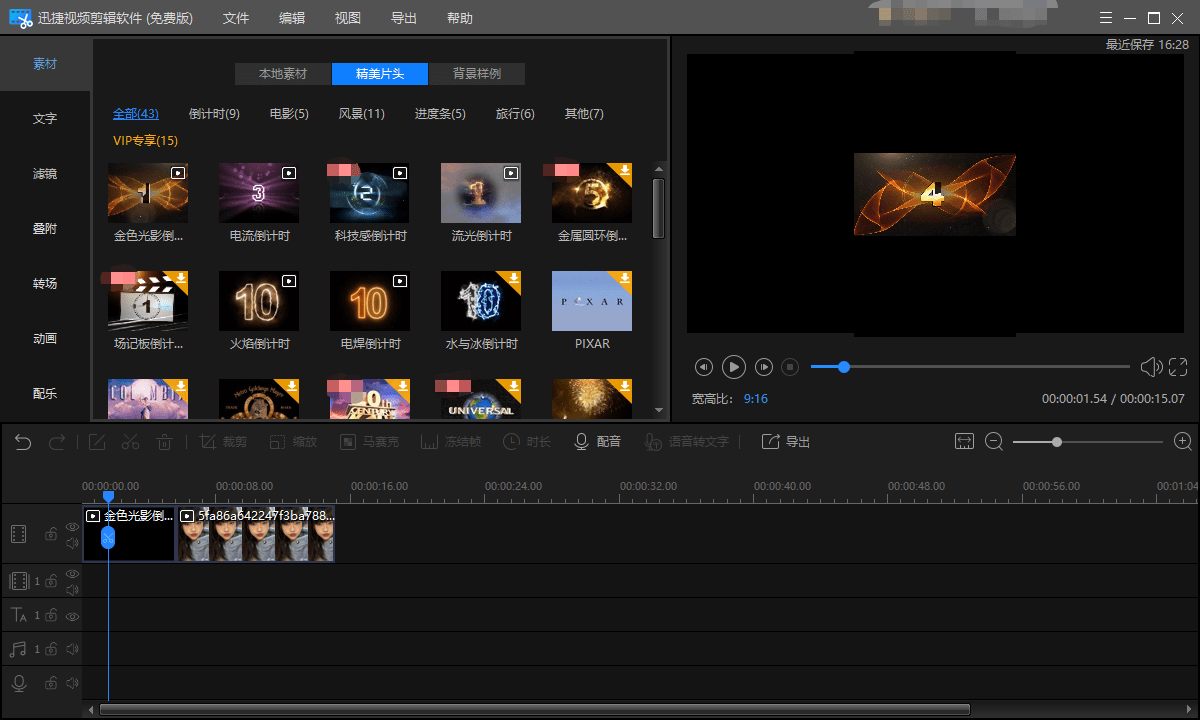
Task: Filter templates by 倒计时(9) category
Action: point(214,114)
